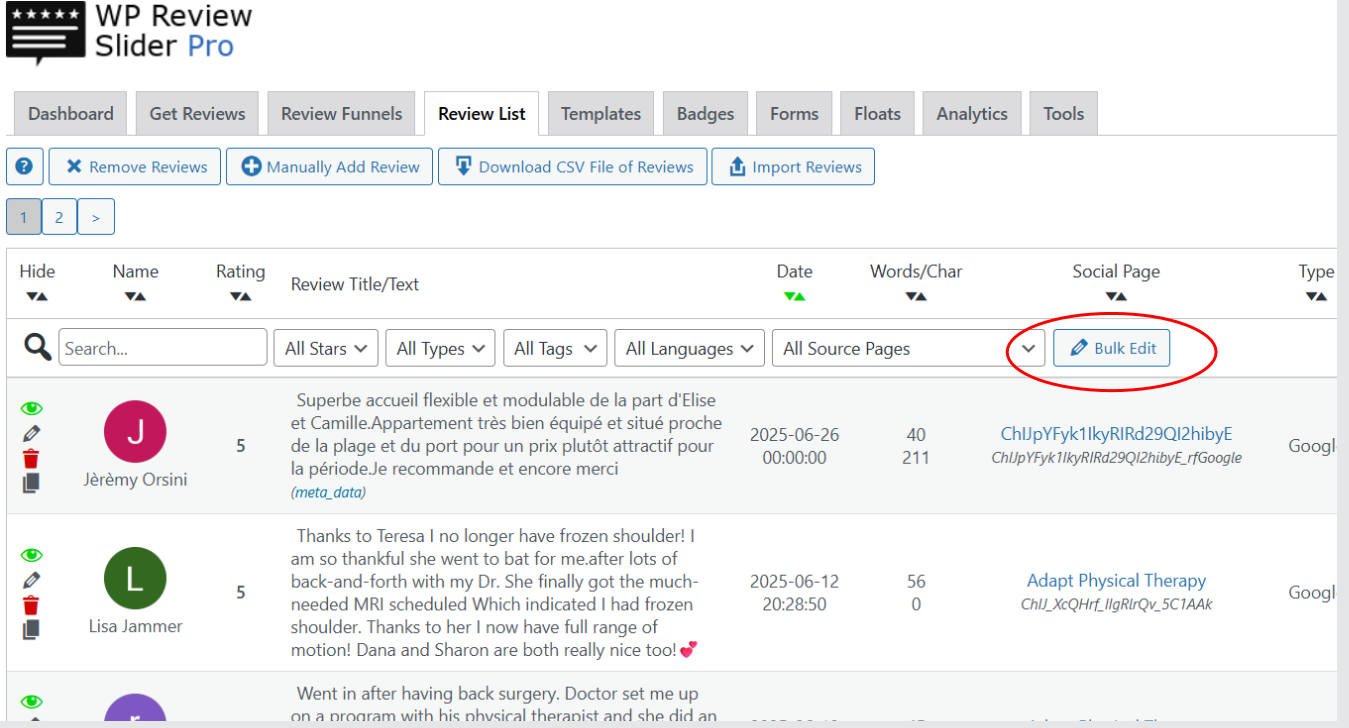
Task: Sort reviews by Name column arrows
Action: 135,296
